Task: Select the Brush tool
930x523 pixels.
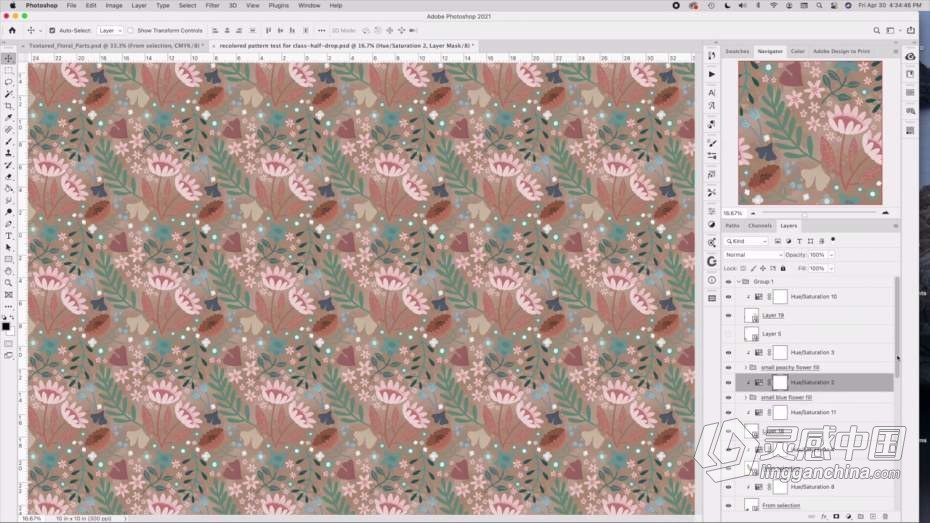Action: click(8, 141)
